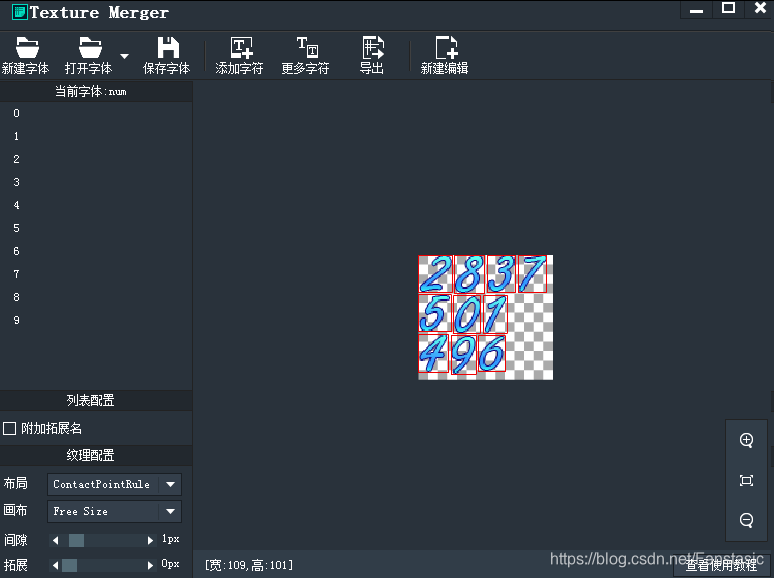774x578 pixels.
Task: Click the 间隙 gap slider handle
Action: (x=76, y=540)
